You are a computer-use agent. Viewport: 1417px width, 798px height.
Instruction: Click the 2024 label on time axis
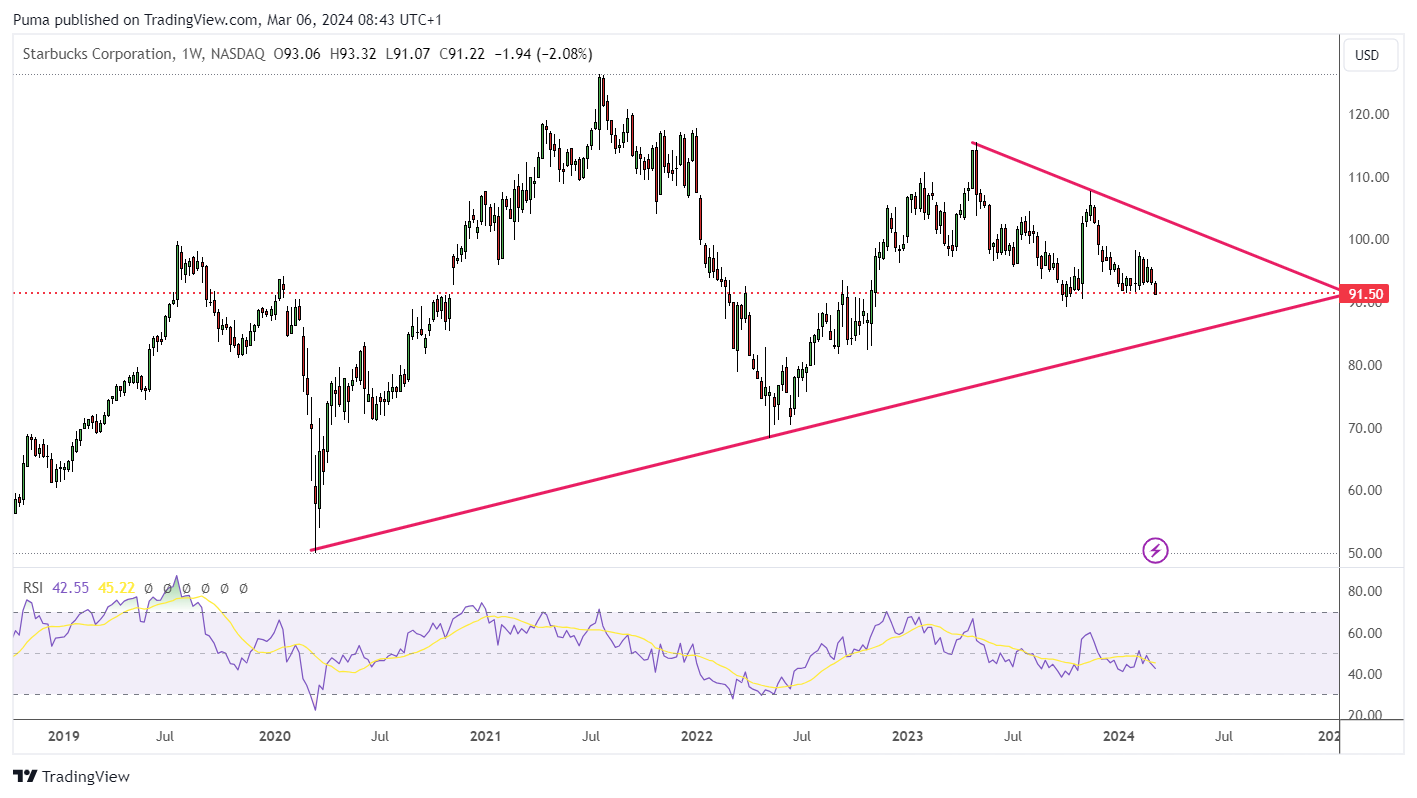pyautogui.click(x=1118, y=737)
